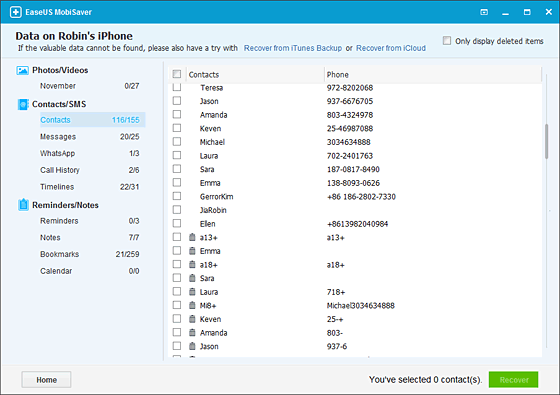The height and width of the screenshot is (395, 560).
Task: Click the Home button
Action: [x=46, y=380]
